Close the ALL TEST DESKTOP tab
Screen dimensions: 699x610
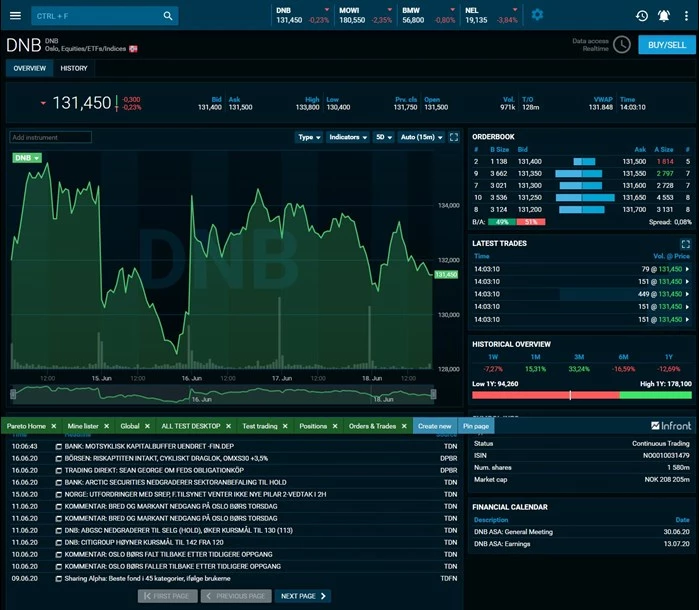pyautogui.click(x=228, y=426)
